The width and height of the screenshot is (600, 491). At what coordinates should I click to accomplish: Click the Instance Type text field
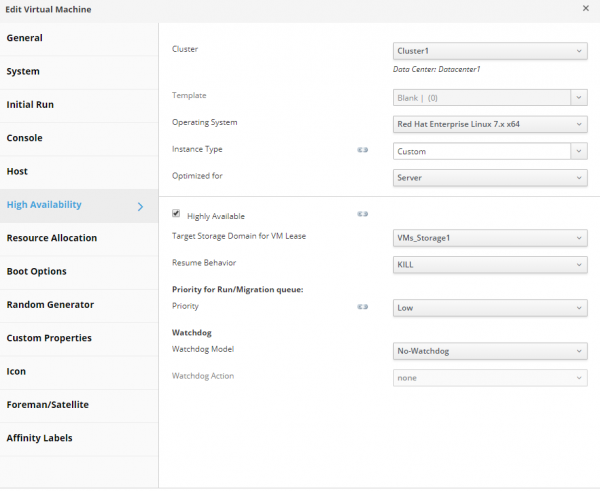(480, 151)
